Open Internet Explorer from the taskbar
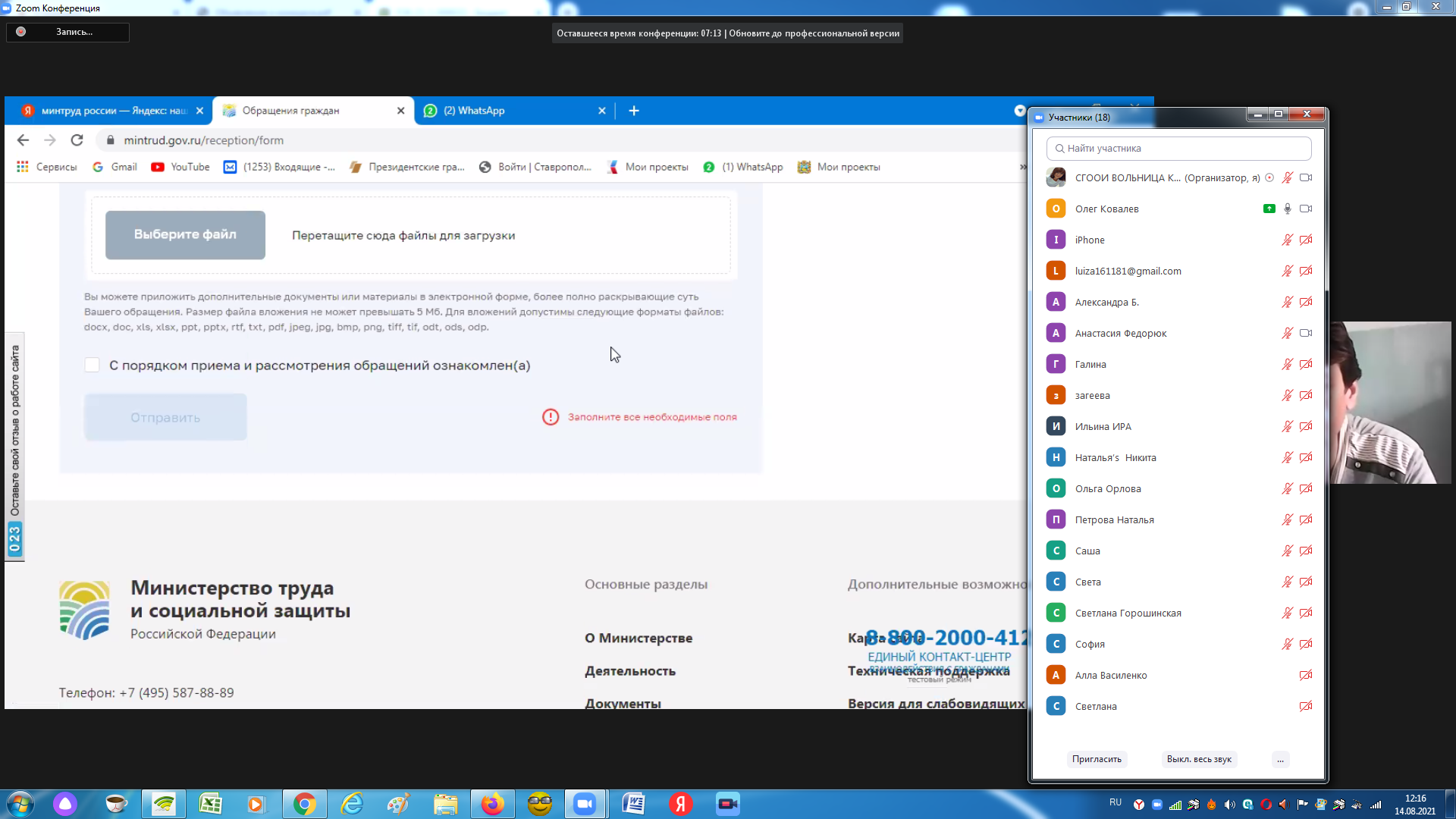The height and width of the screenshot is (819, 1456). [x=353, y=804]
